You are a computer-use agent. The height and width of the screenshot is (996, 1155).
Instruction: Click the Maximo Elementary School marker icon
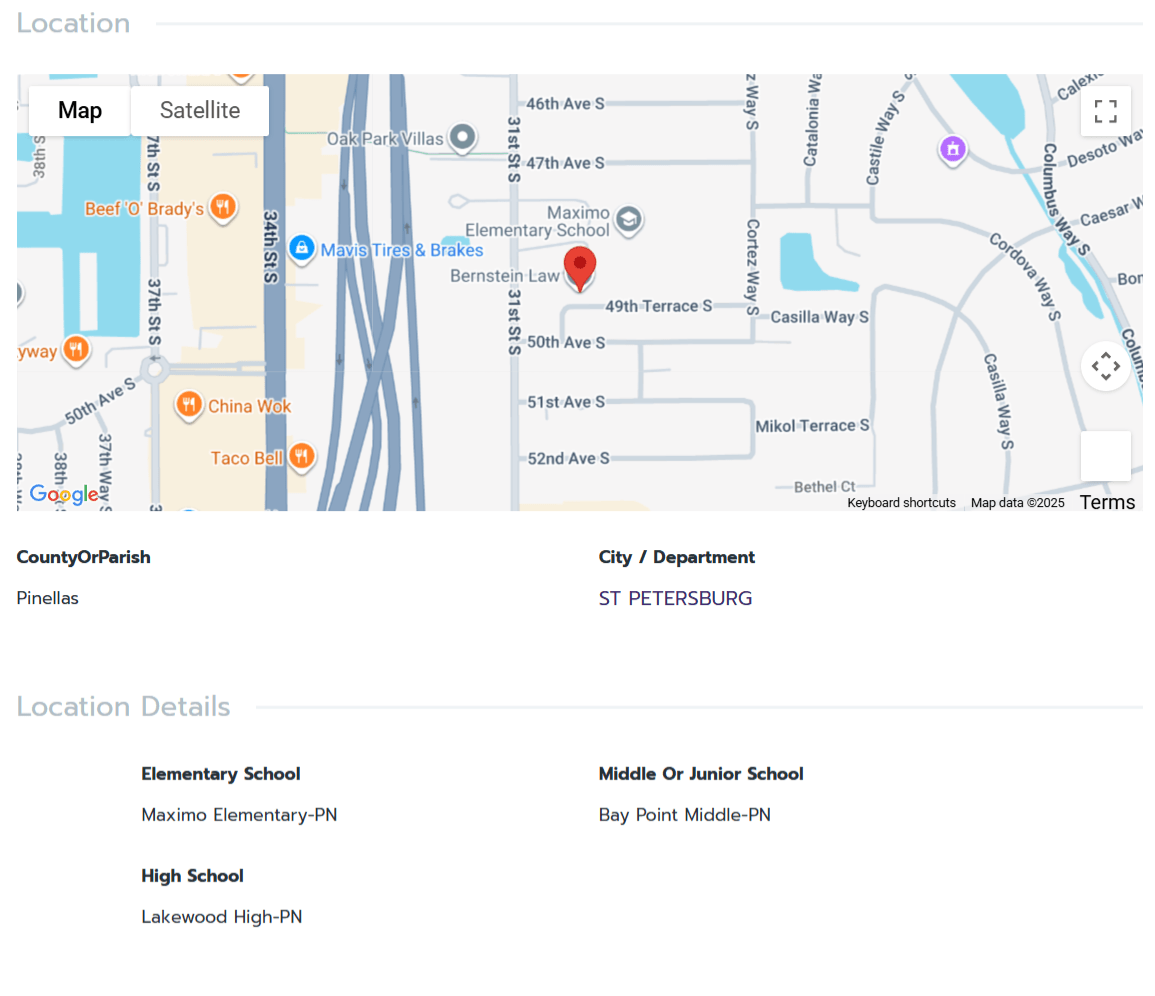[628, 220]
